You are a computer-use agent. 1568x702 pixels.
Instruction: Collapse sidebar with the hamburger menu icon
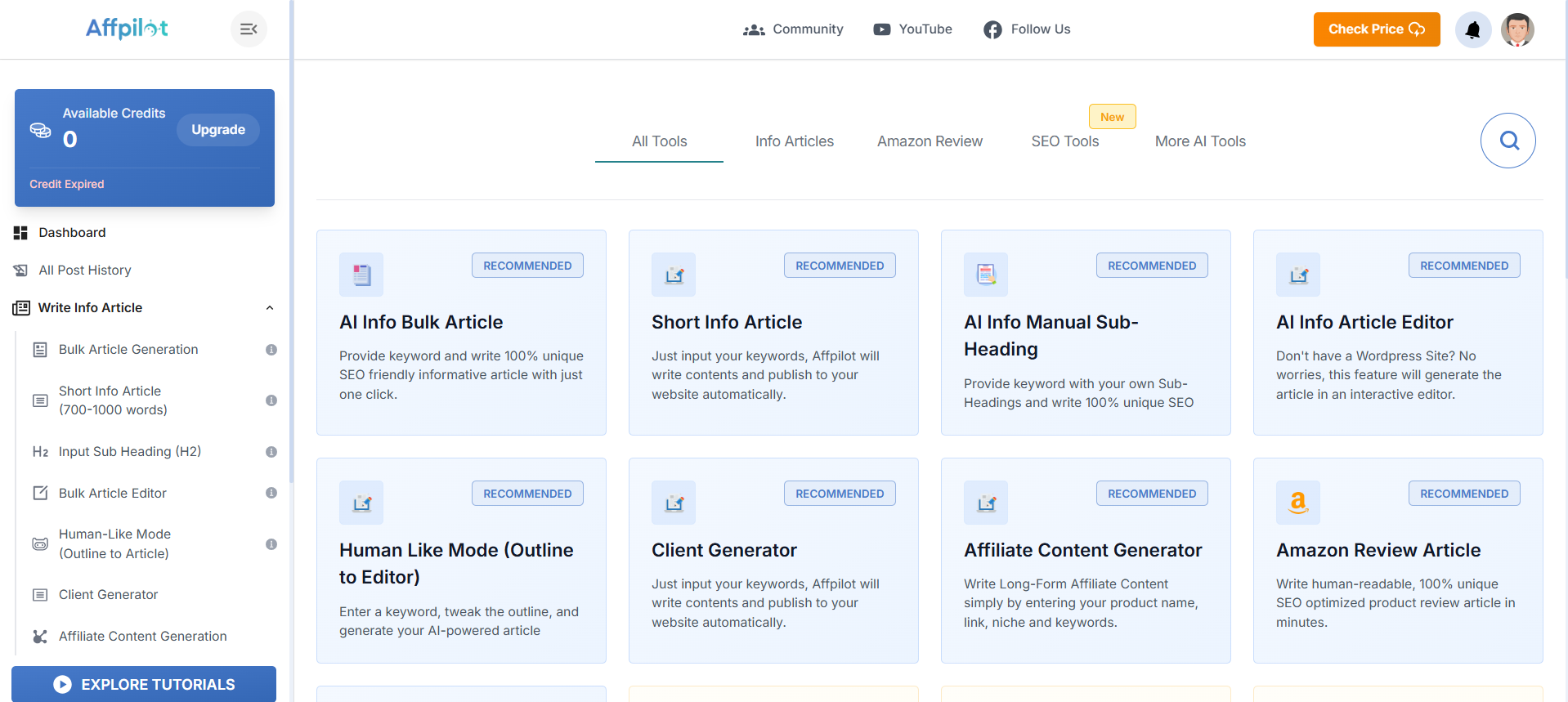pos(249,29)
